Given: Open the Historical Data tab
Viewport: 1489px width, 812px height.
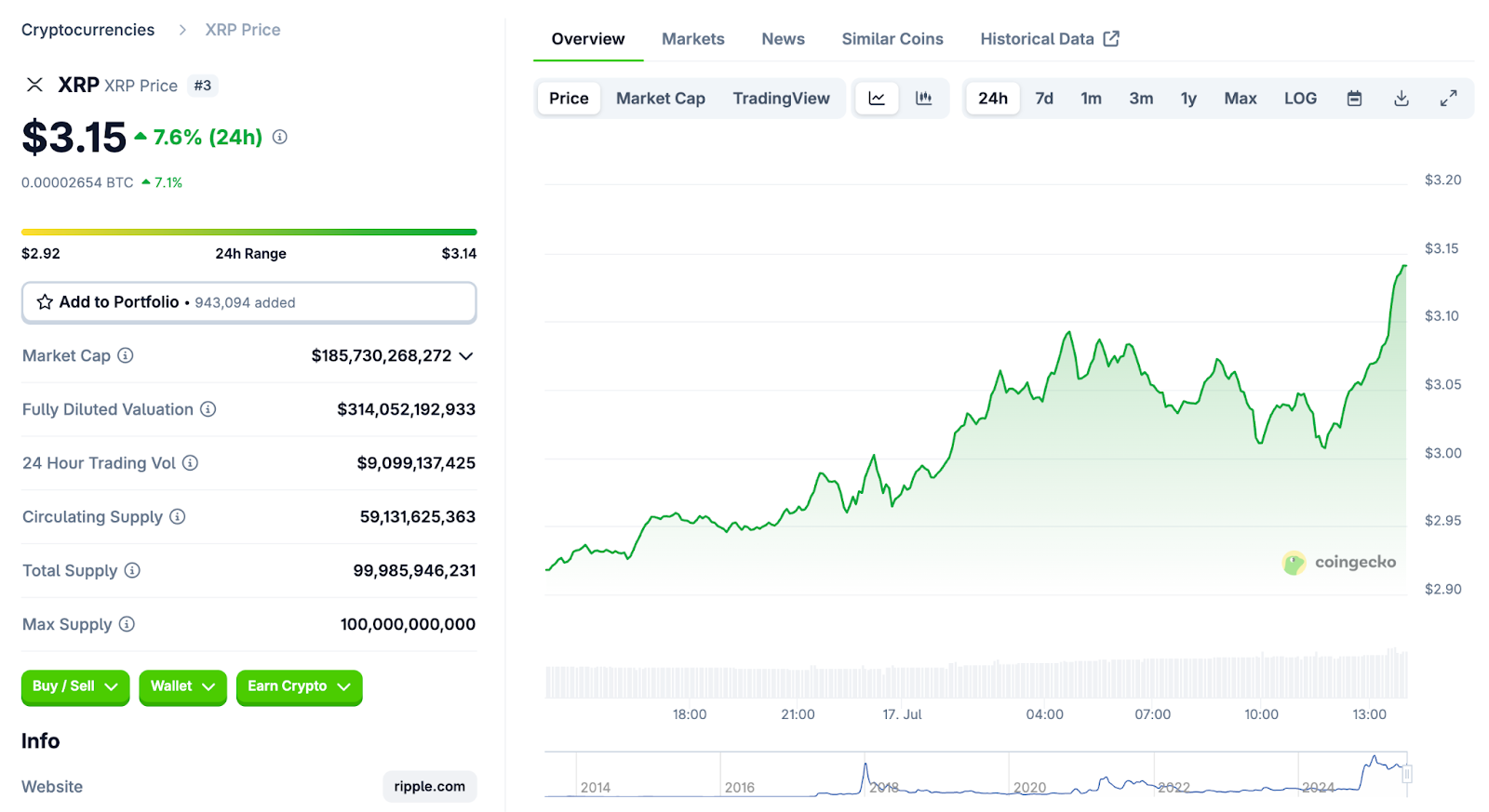Looking at the screenshot, I should click(1049, 39).
